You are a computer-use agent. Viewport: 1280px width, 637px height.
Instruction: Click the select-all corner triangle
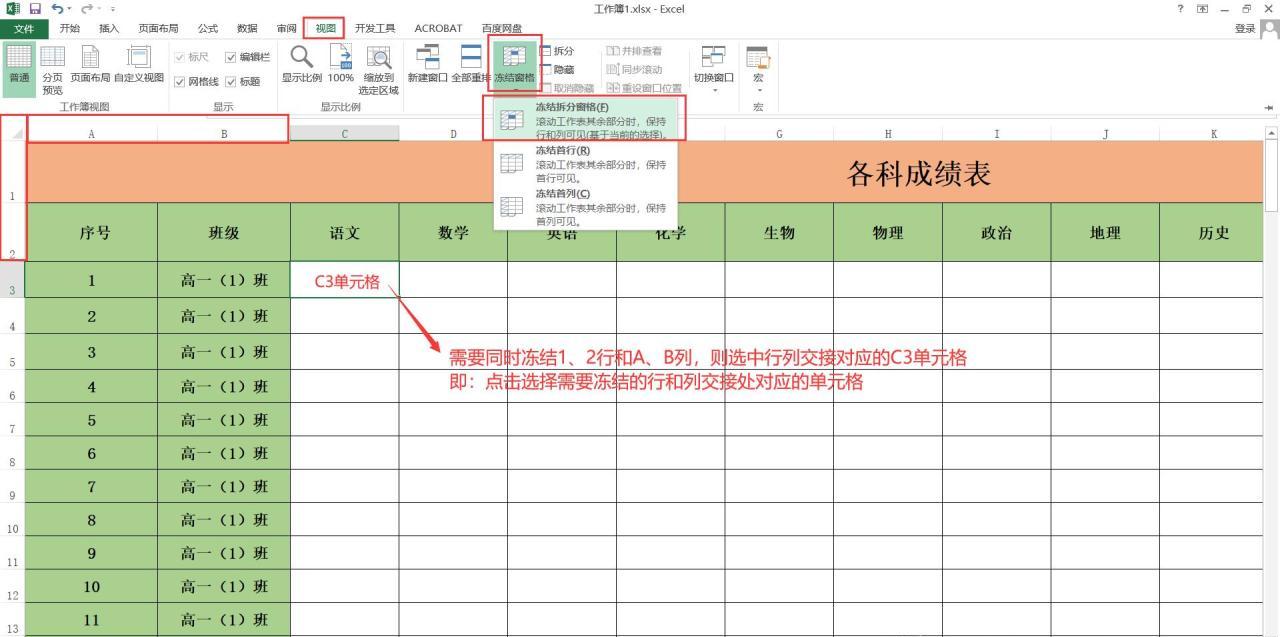pos(15,133)
